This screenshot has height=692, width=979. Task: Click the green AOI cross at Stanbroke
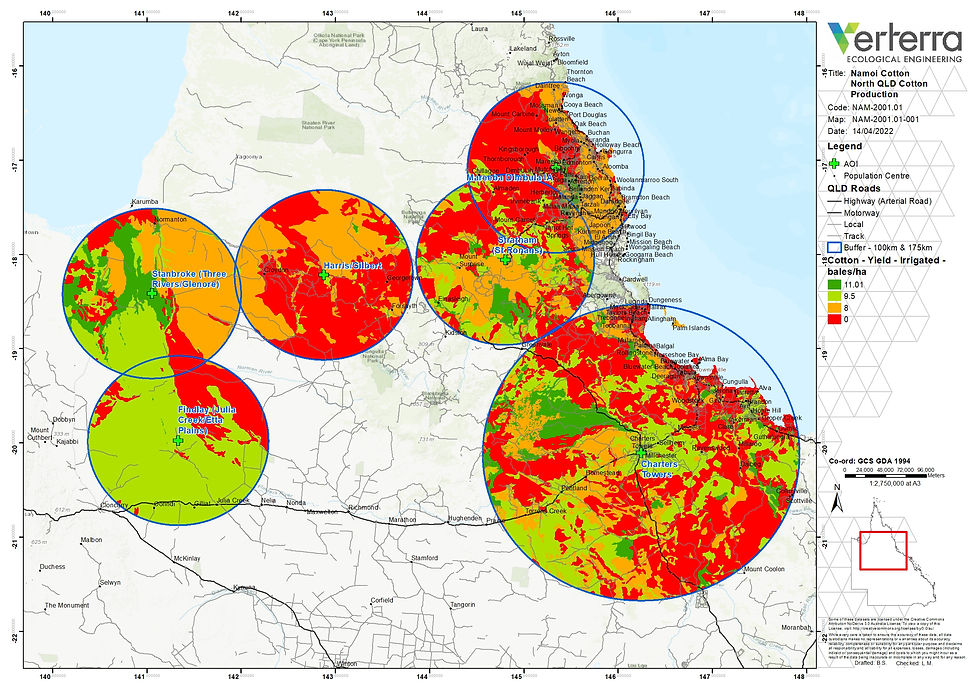[152, 293]
